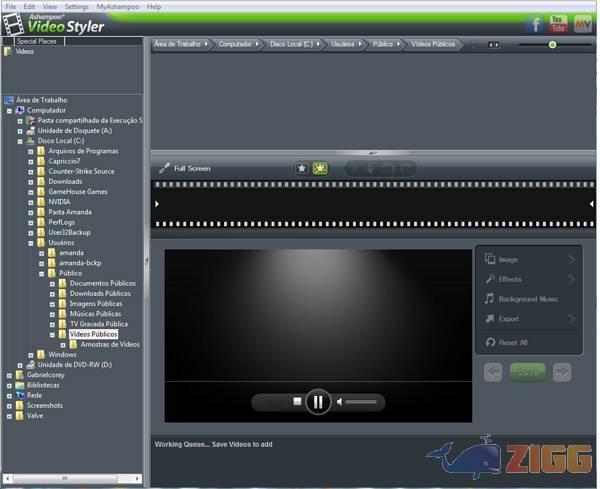600x489 pixels.
Task: Click the green Save button
Action: click(527, 372)
